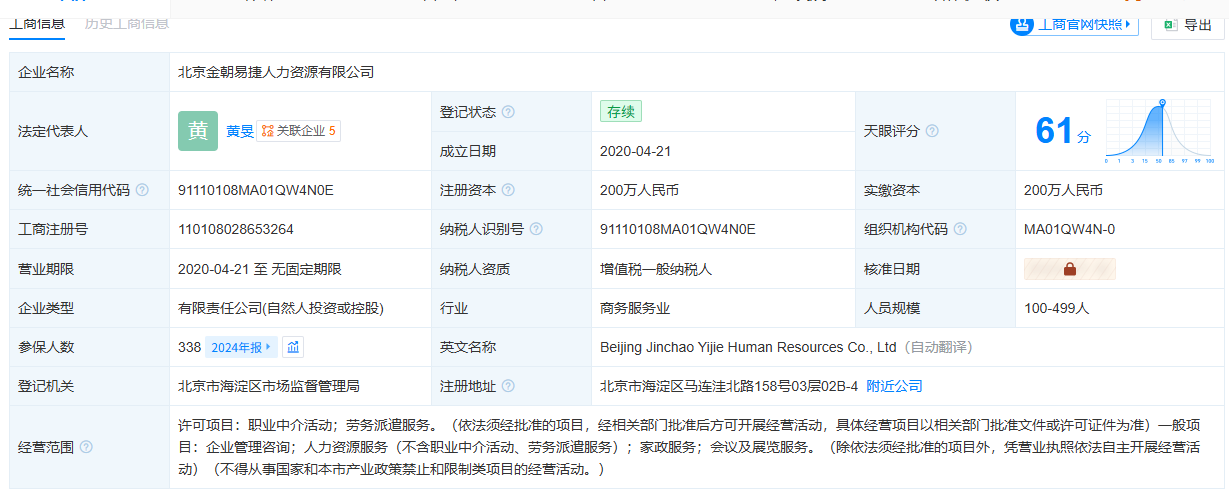Click business term 2020-04-21 至 无固定期限
The image size is (1229, 500).
coord(260,269)
